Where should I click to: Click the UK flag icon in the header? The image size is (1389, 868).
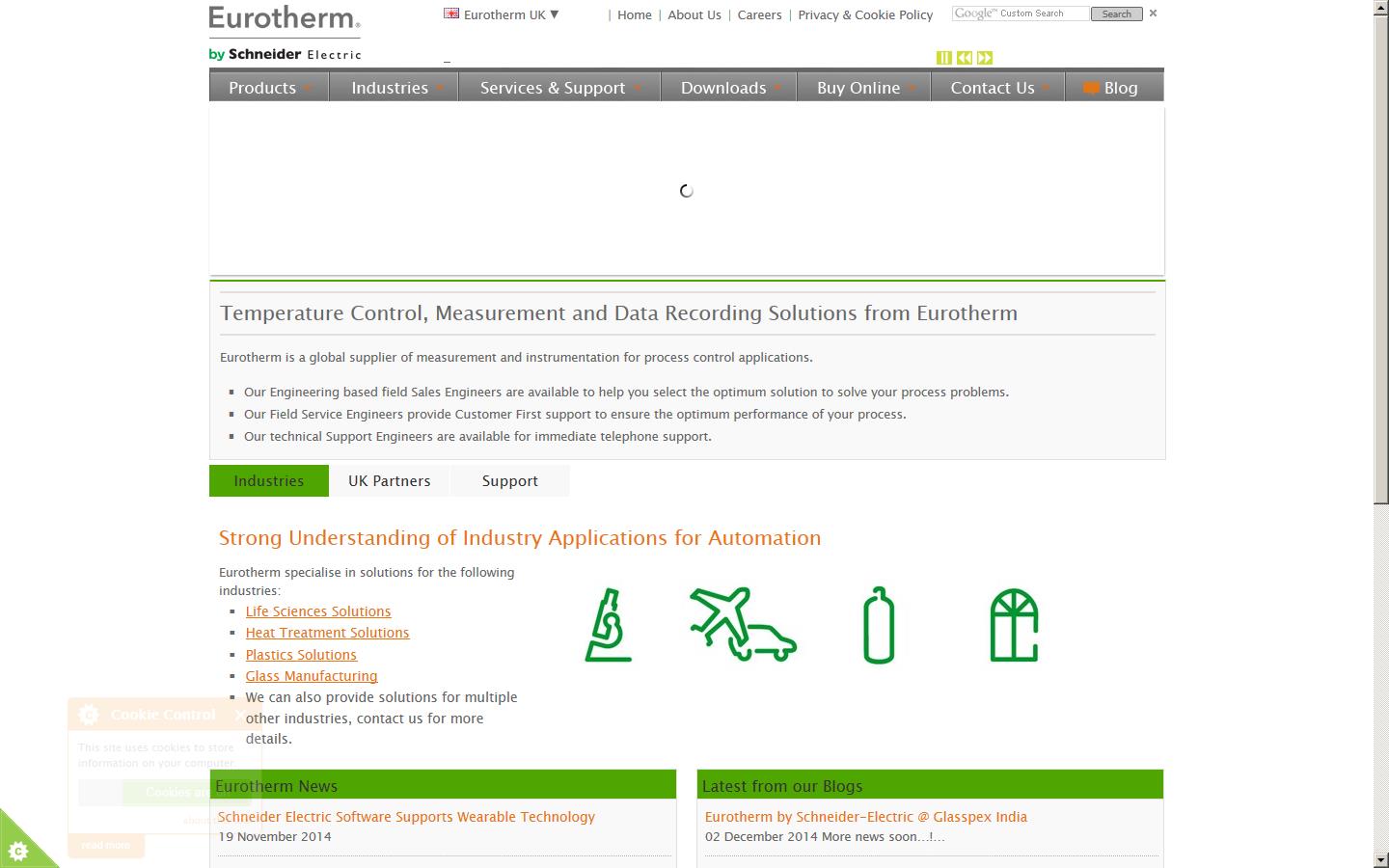449,14
